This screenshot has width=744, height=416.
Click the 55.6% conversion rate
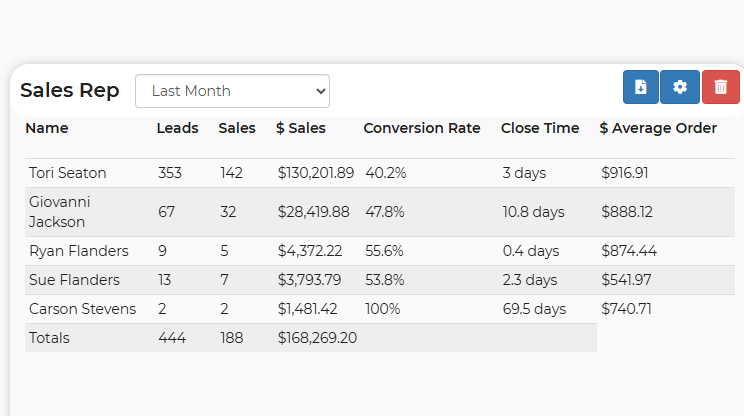(x=384, y=250)
